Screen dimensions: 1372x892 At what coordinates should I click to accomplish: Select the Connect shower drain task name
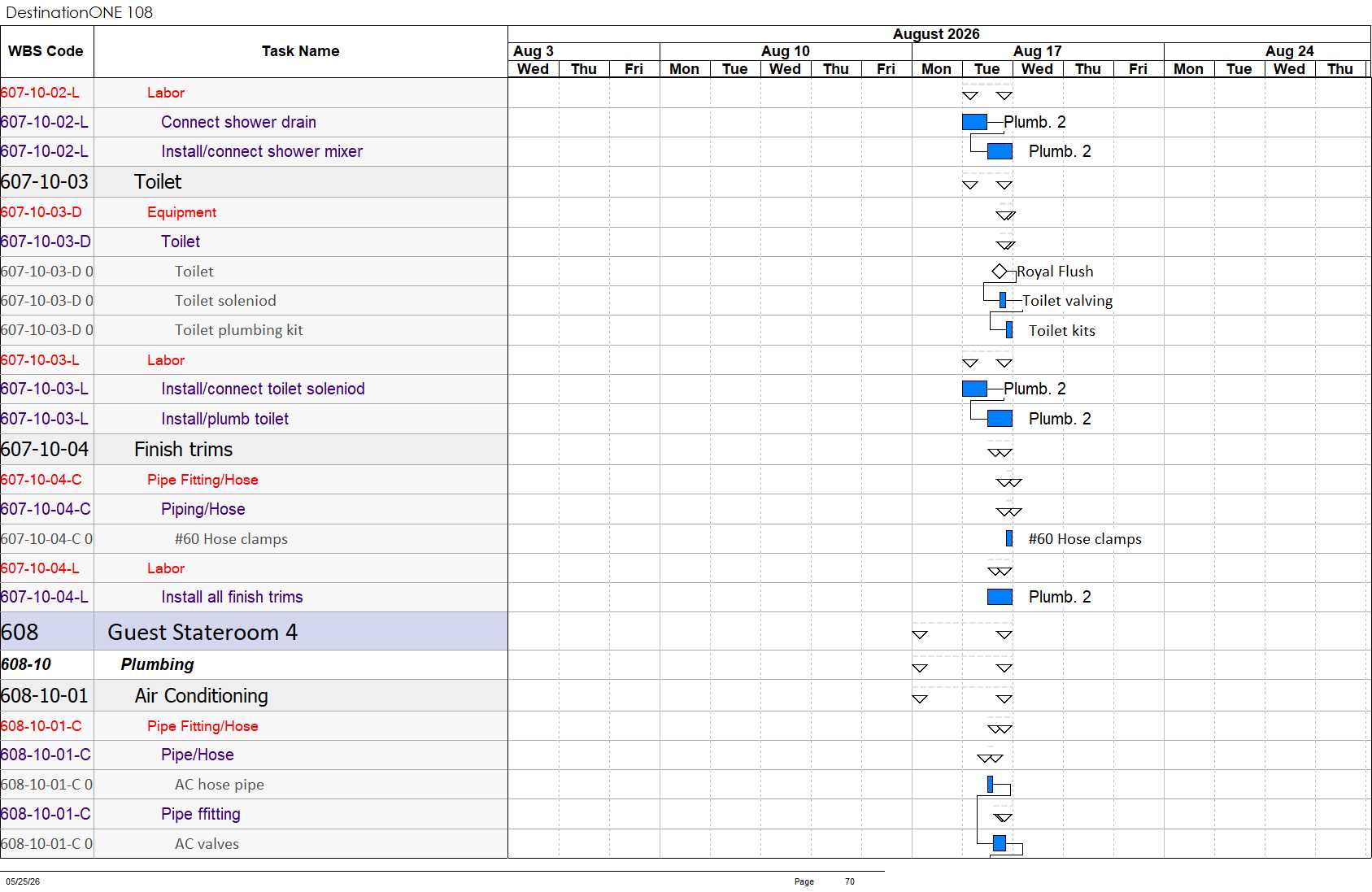238,122
